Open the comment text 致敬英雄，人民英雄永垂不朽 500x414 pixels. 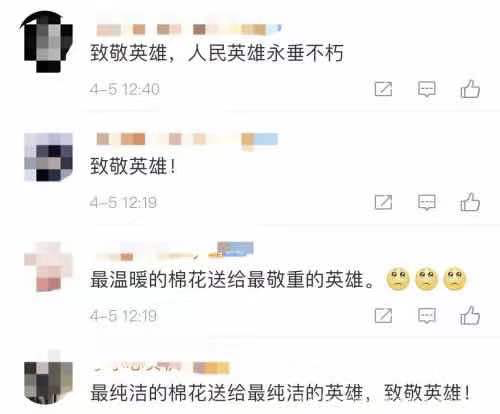click(217, 53)
